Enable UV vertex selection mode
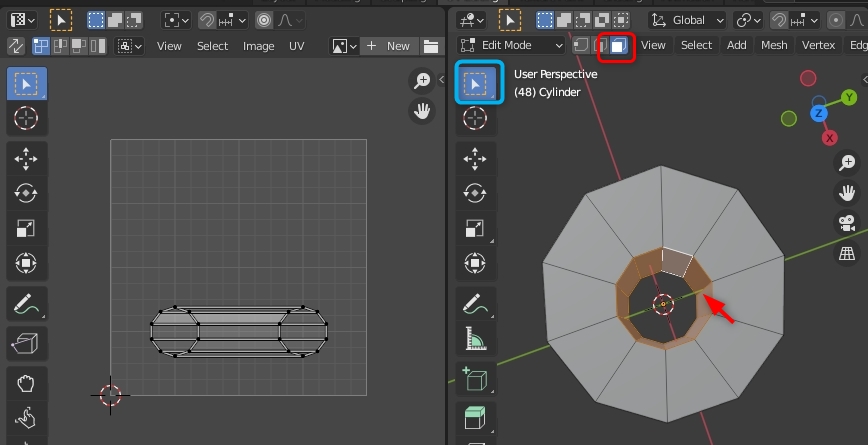 pos(40,46)
